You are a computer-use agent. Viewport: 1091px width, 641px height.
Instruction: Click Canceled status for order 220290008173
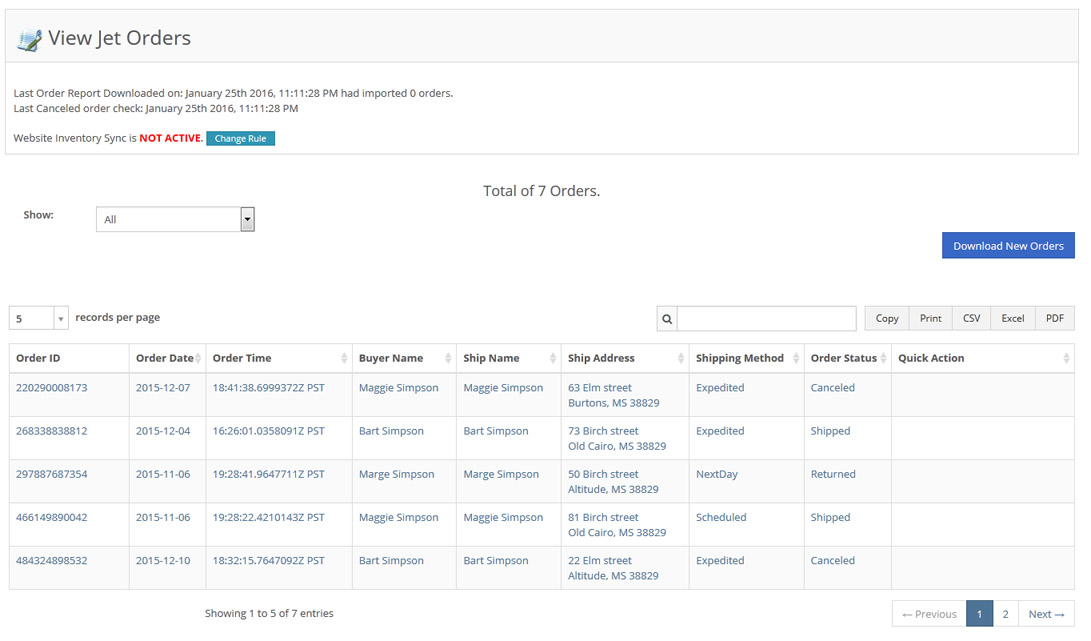(x=832, y=388)
